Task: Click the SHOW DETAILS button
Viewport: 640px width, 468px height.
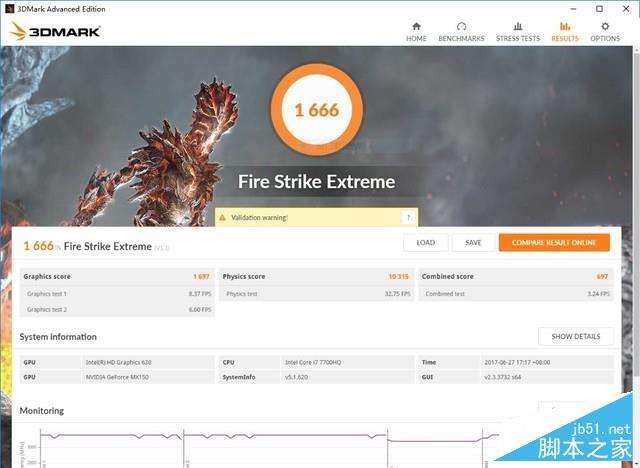Action: tap(576, 336)
